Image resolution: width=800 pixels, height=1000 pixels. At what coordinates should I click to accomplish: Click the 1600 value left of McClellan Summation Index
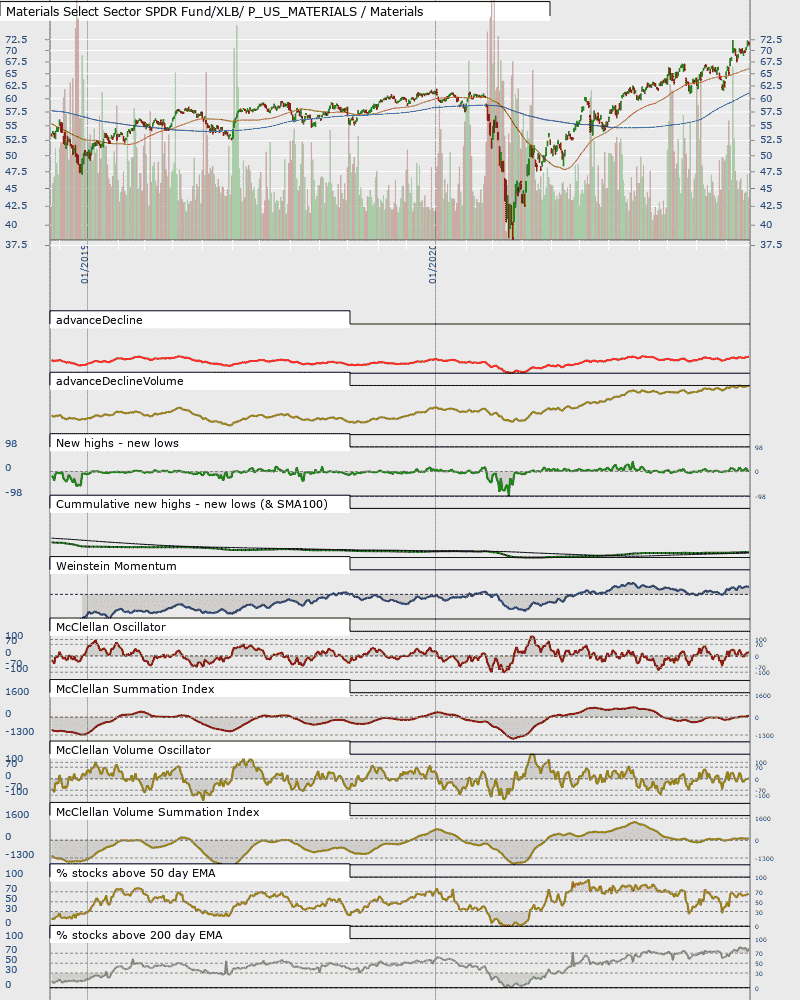17,692
